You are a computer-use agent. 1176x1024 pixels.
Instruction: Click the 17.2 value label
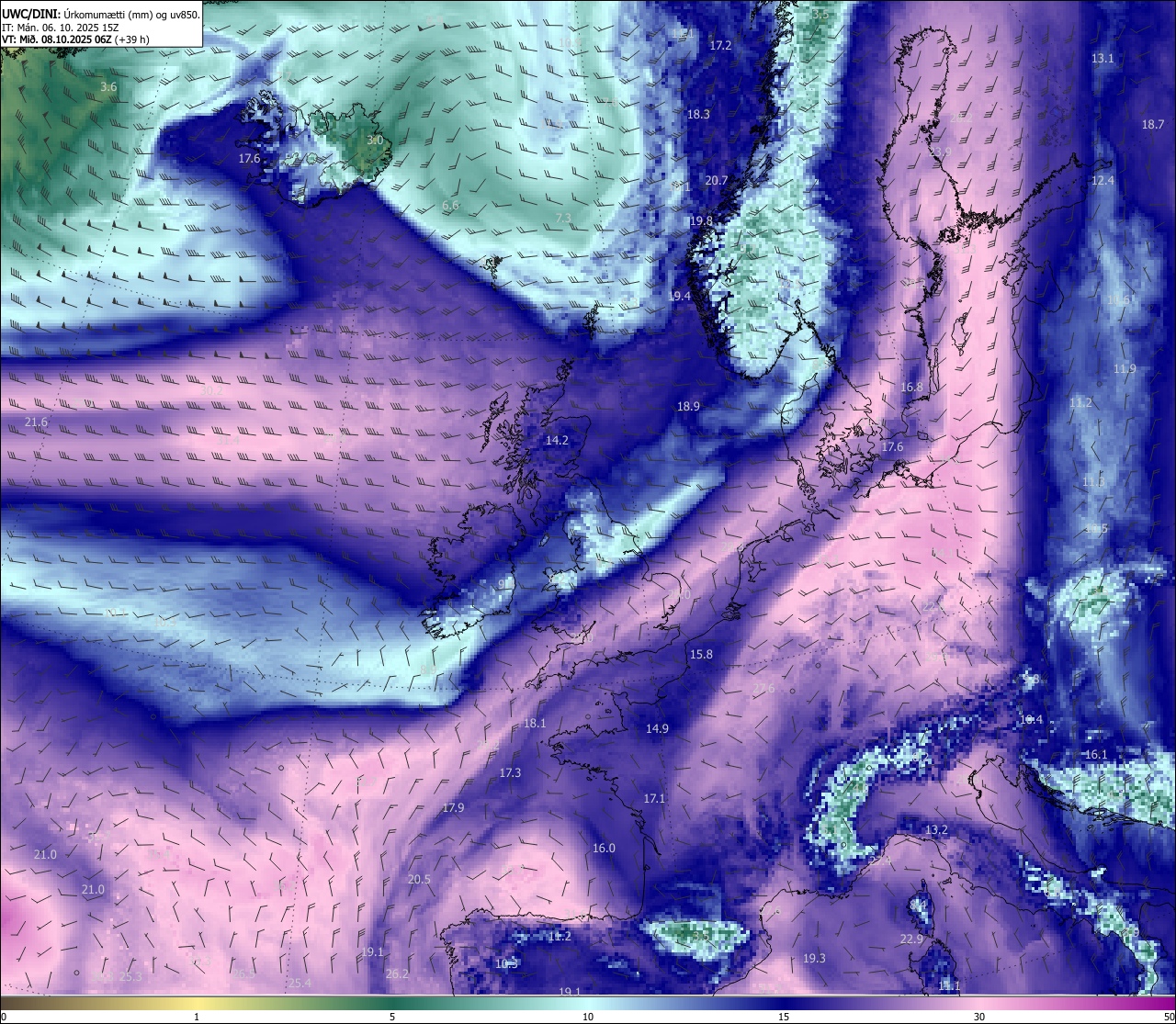pos(720,45)
